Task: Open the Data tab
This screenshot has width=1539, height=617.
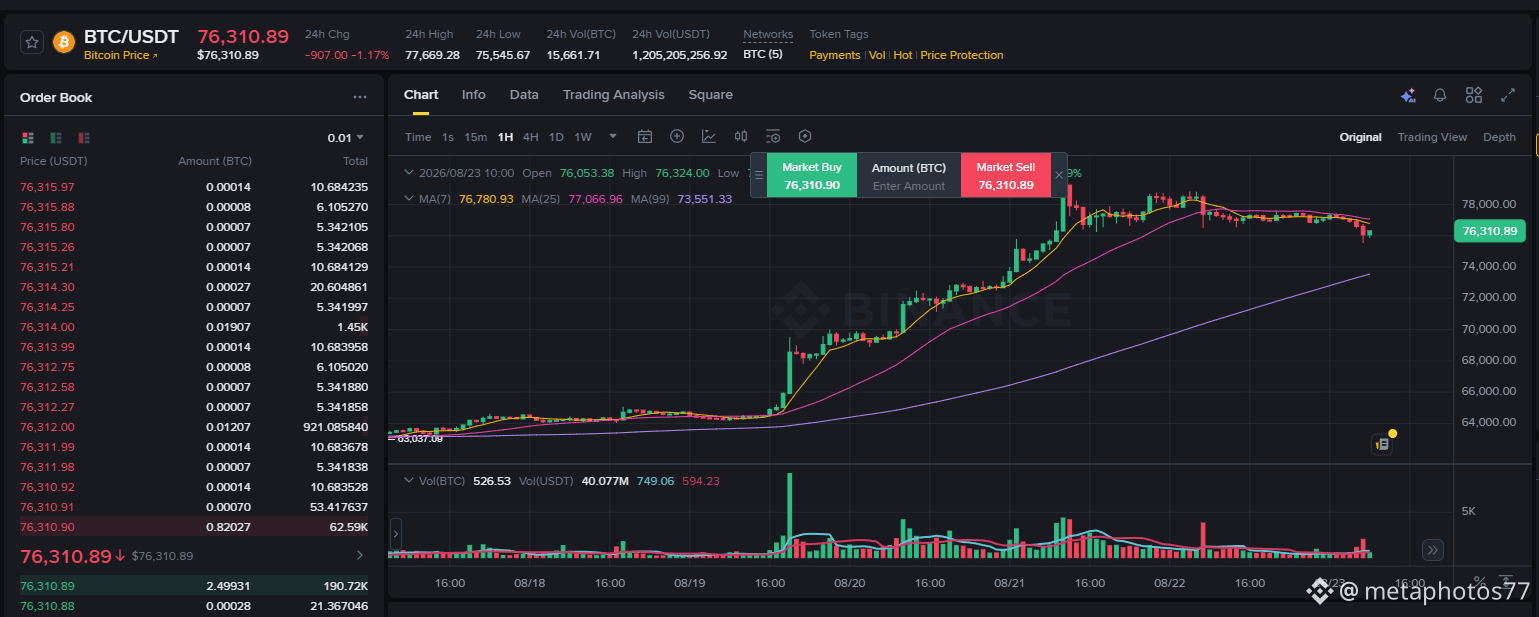Action: click(x=524, y=95)
